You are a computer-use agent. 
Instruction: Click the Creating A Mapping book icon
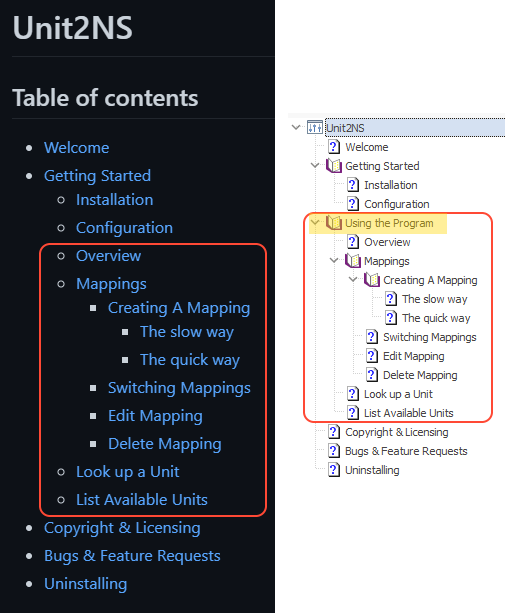[372, 280]
